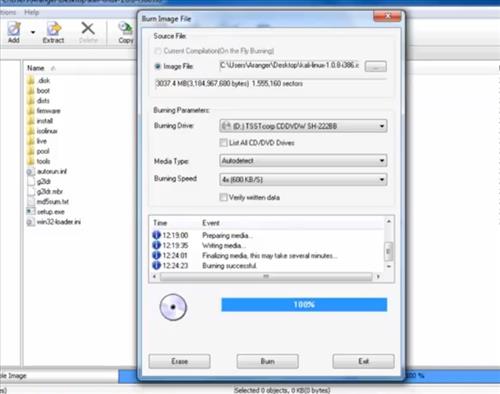500x394 pixels.
Task: Select the Image File radio button
Action: [x=158, y=66]
